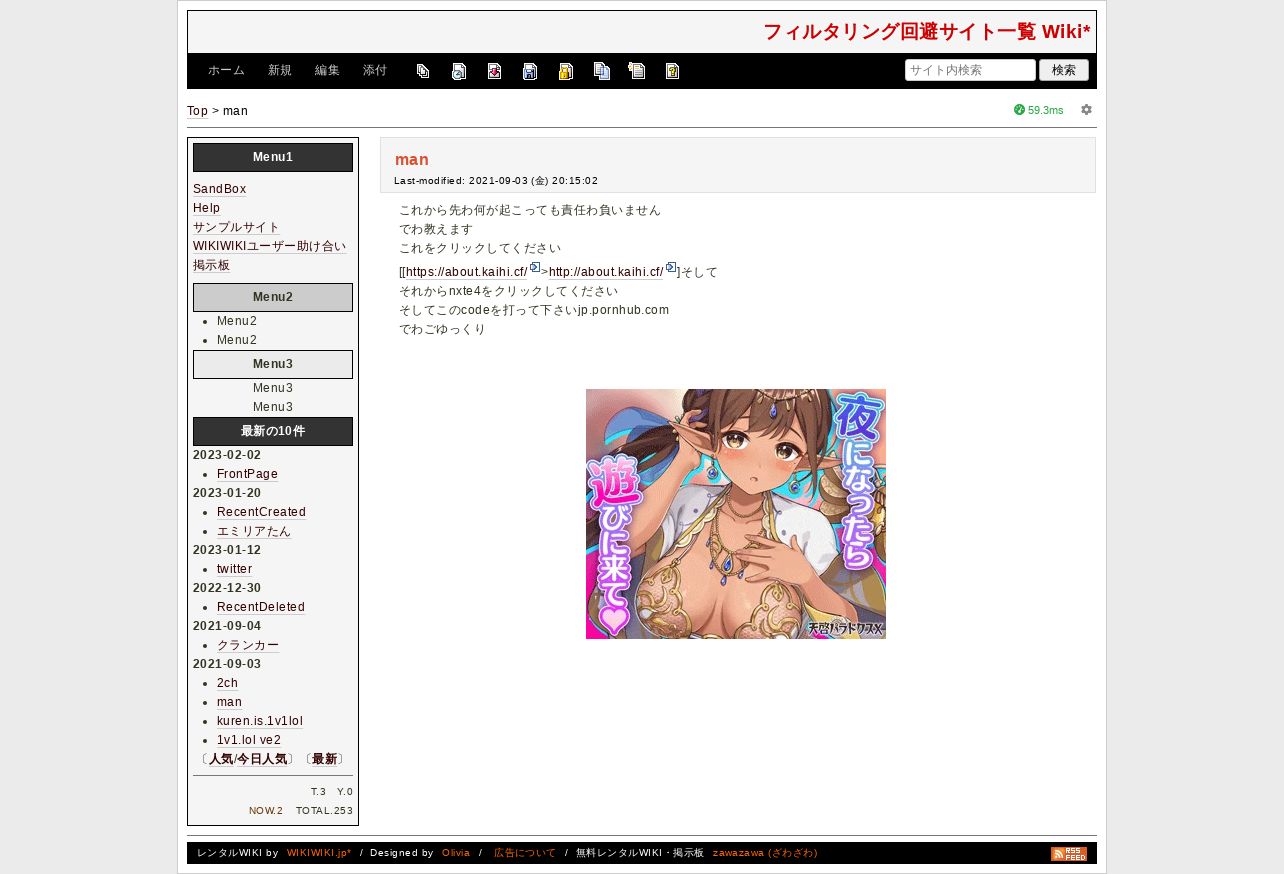This screenshot has height=874, width=1284.
Task: Open the page with clock backup icon
Action: point(459,71)
